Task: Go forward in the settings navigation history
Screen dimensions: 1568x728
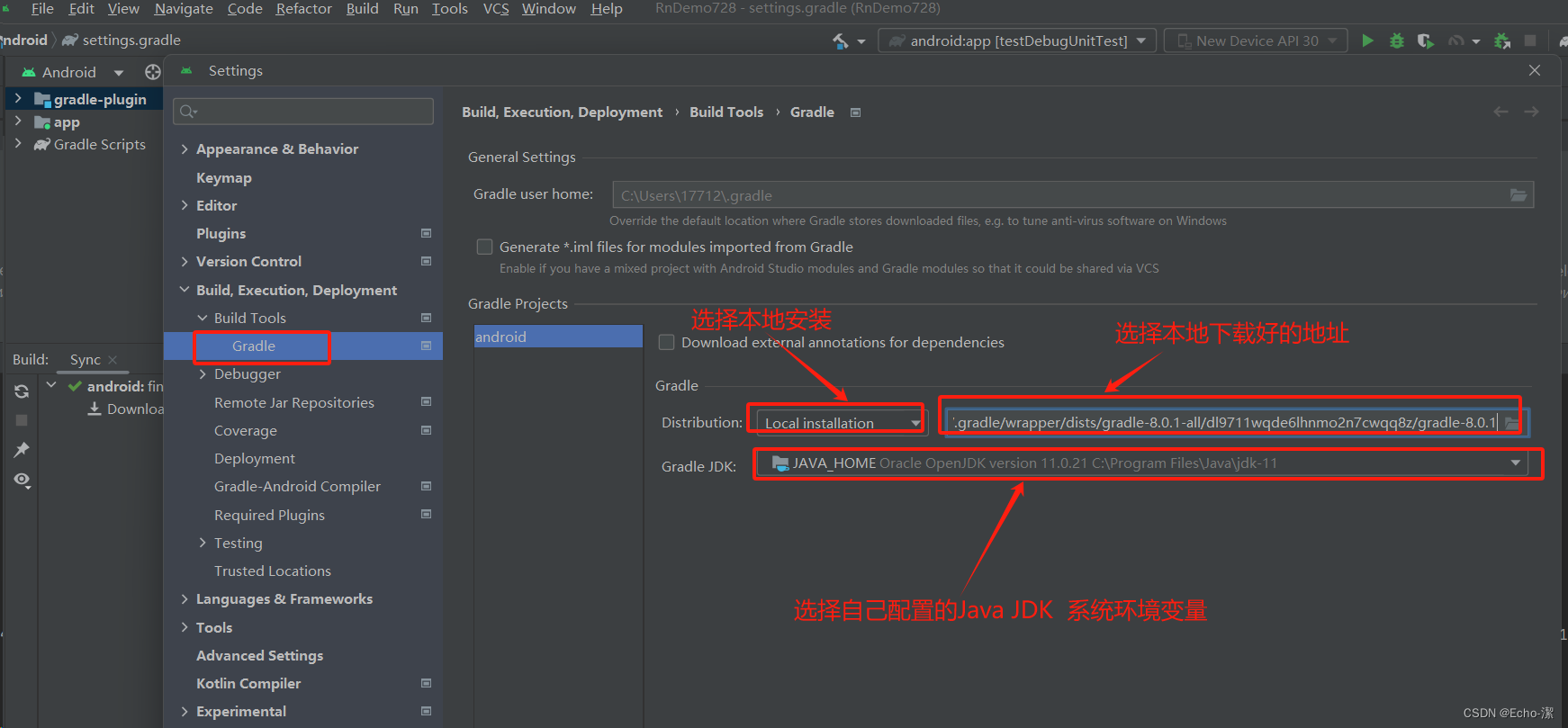Action: click(x=1531, y=112)
